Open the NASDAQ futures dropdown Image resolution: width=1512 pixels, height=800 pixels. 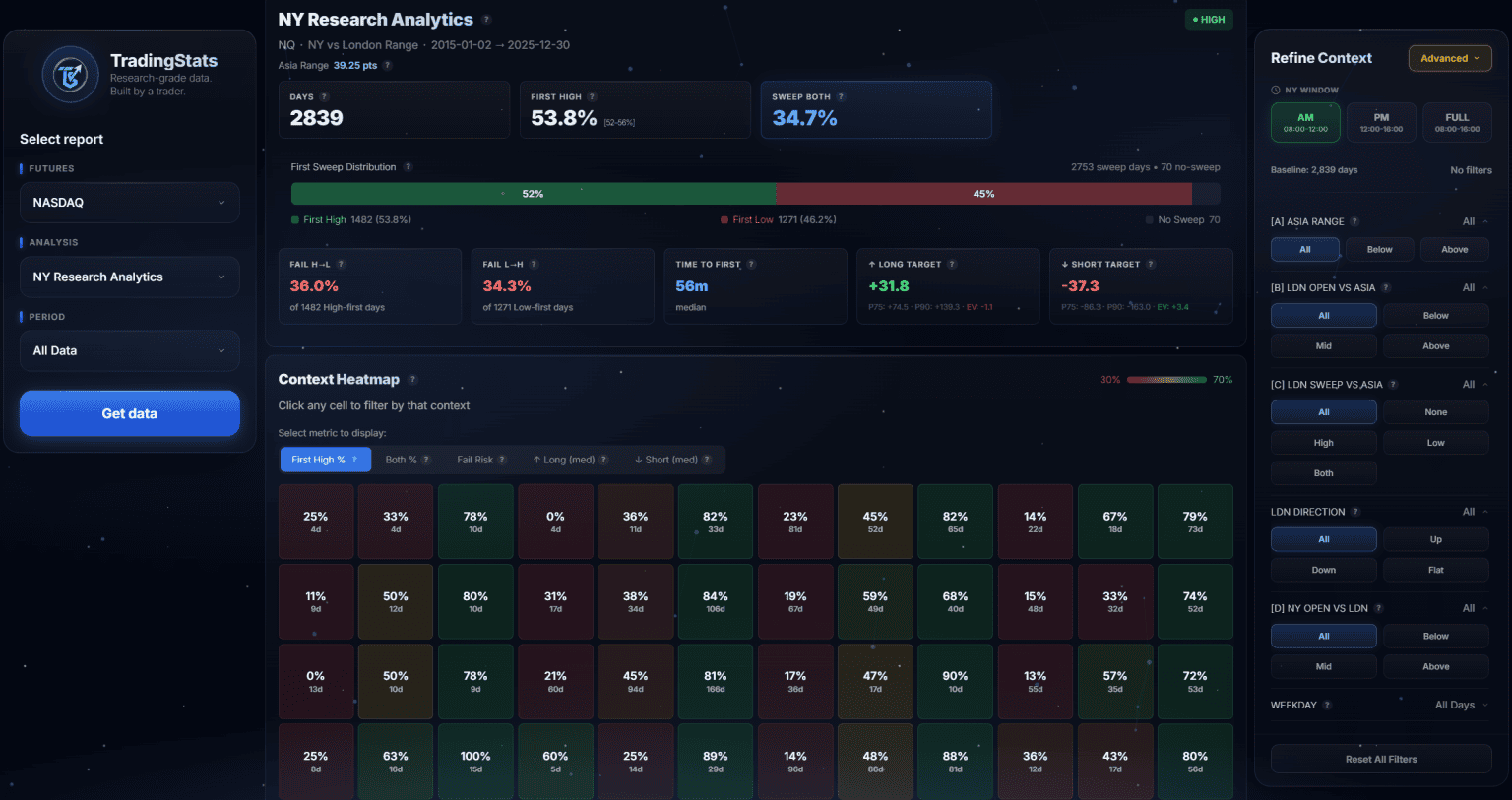130,203
